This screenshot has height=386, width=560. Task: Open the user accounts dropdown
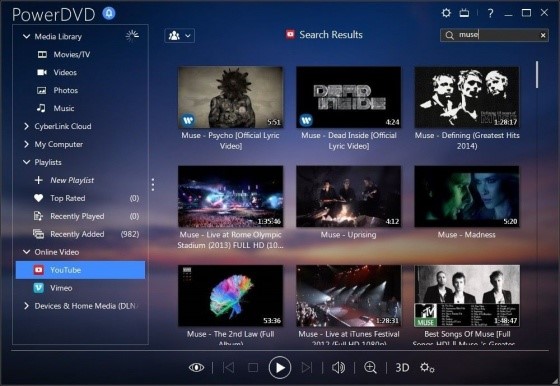pyautogui.click(x=180, y=35)
